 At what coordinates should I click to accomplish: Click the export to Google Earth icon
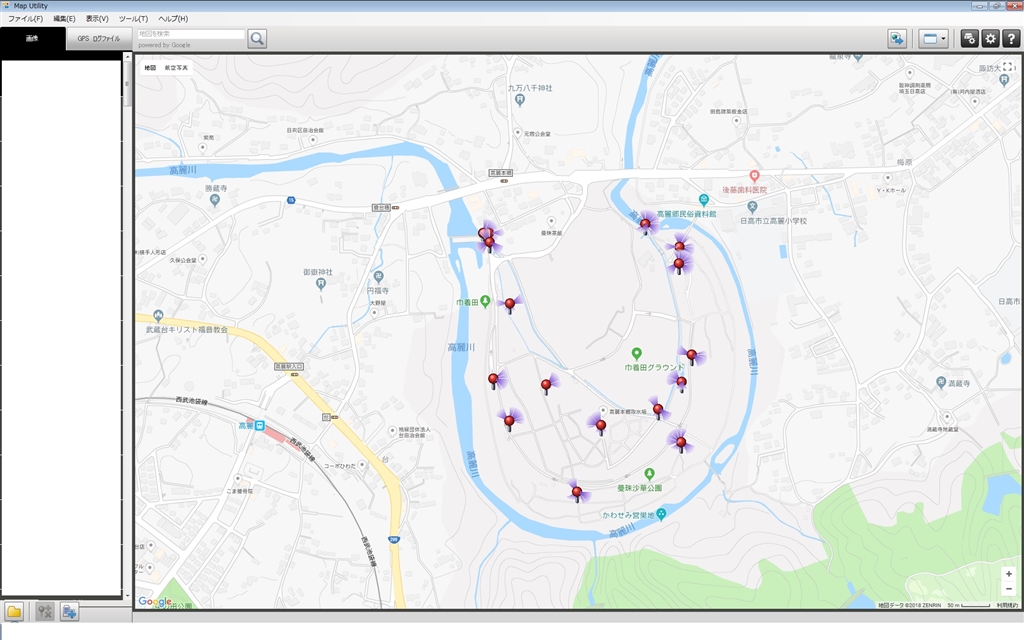tap(897, 39)
